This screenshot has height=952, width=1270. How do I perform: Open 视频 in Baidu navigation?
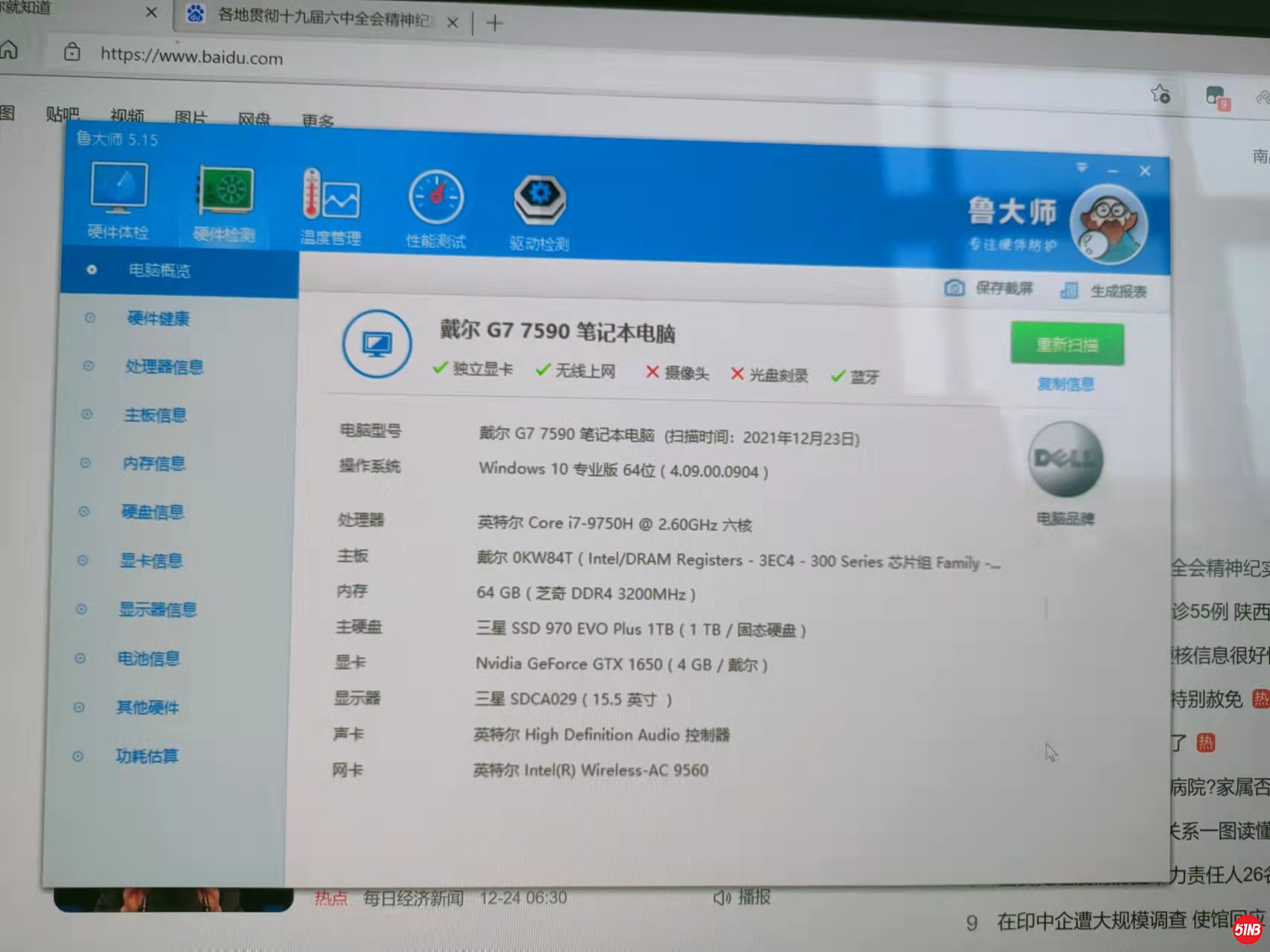pos(127,116)
